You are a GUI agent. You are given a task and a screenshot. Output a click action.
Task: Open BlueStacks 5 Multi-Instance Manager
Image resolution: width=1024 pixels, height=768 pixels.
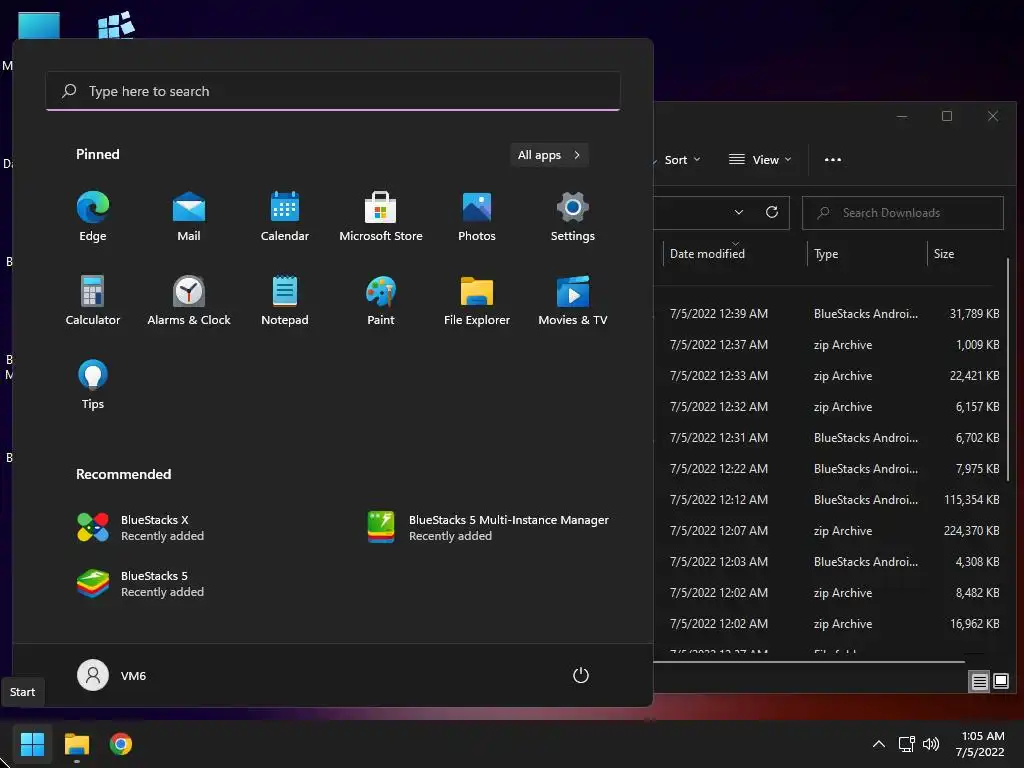coord(490,528)
